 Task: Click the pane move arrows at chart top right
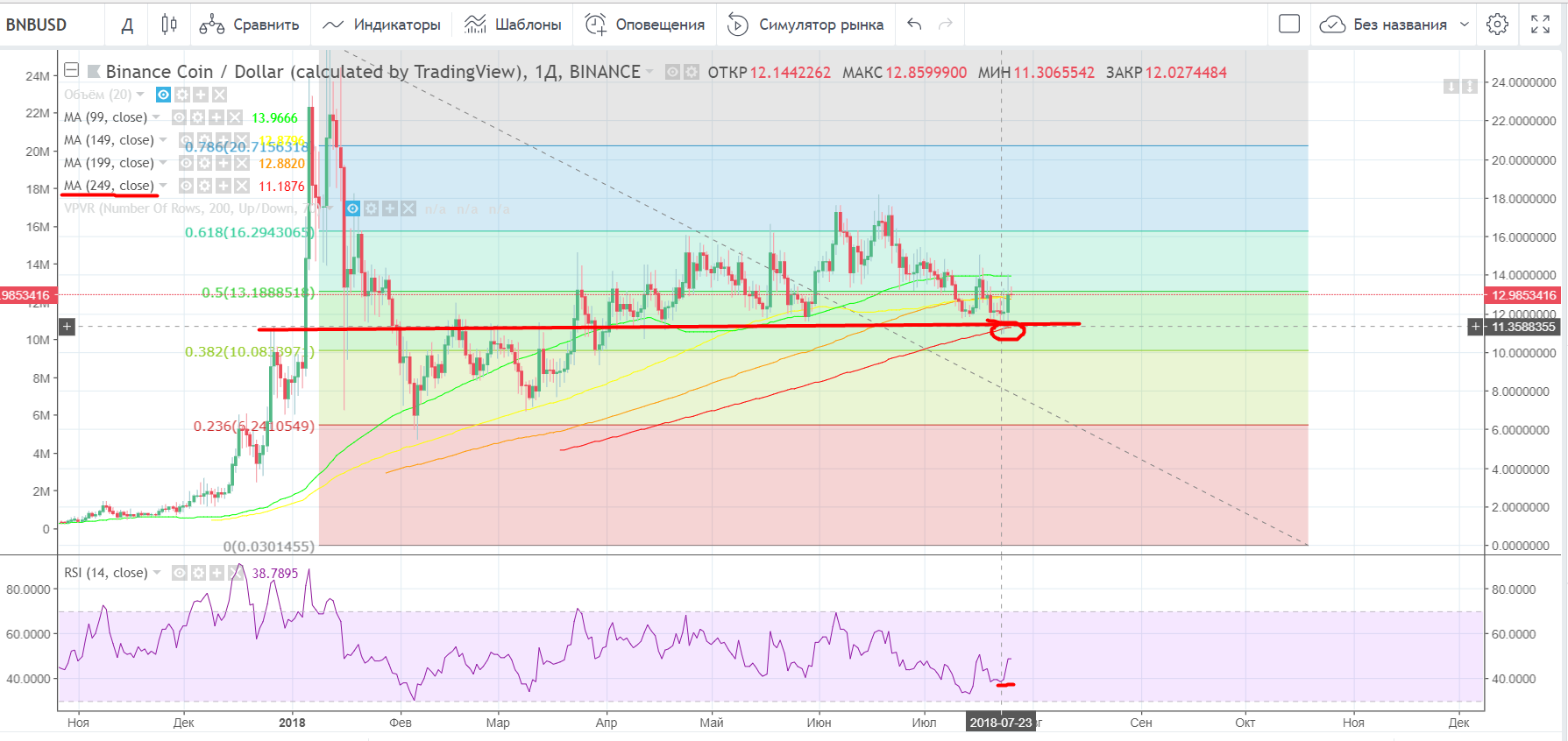1461,86
